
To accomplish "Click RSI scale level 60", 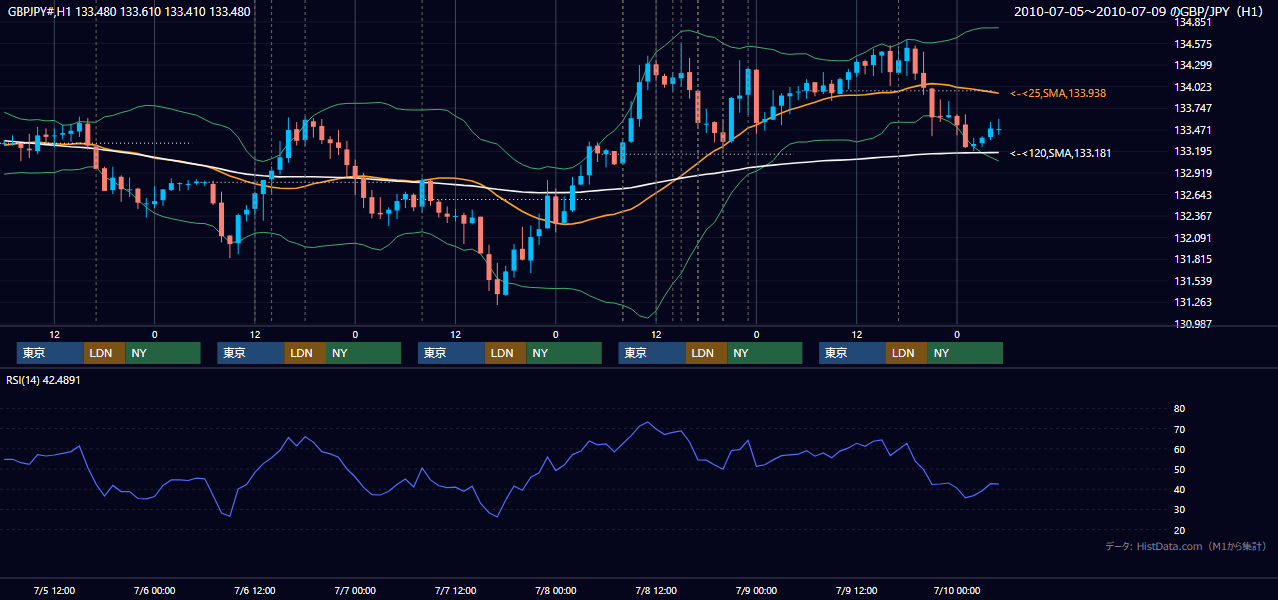I will click(x=1180, y=449).
